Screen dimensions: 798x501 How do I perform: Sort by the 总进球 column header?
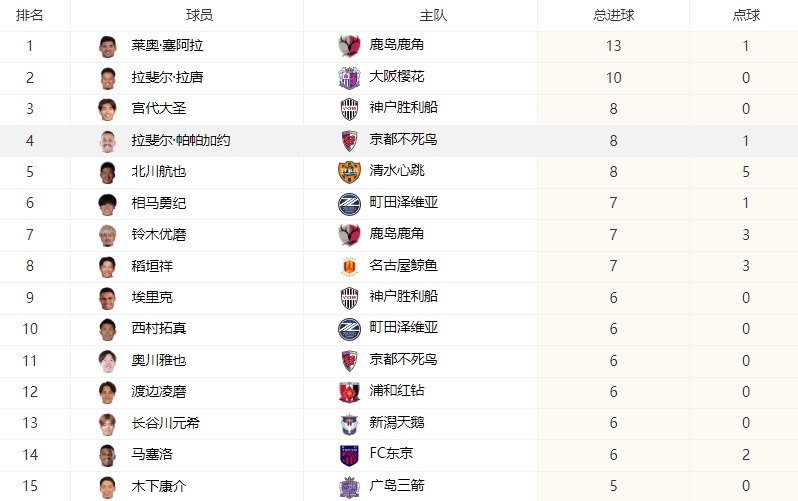[x=613, y=15]
